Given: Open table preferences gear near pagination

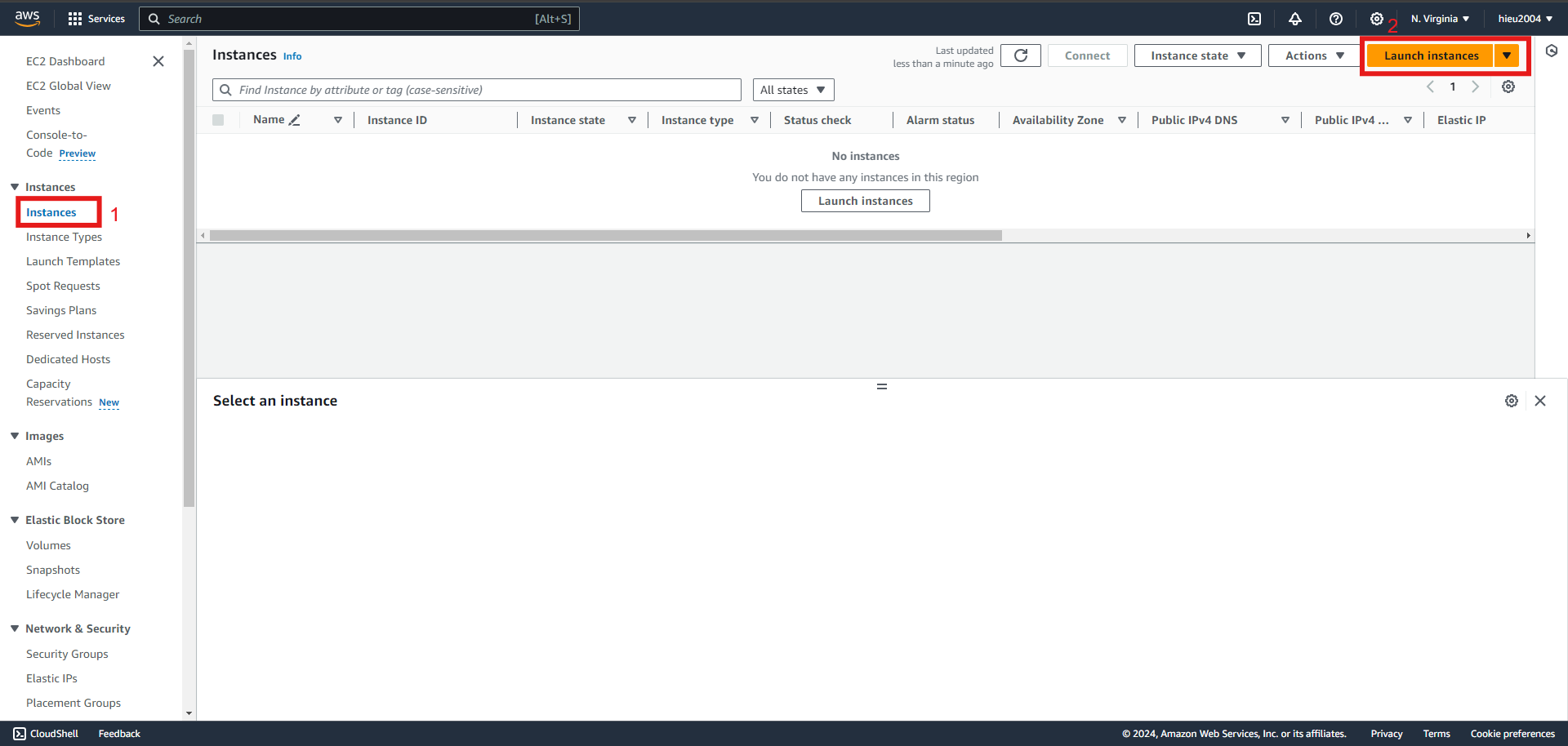Looking at the screenshot, I should click(1508, 87).
